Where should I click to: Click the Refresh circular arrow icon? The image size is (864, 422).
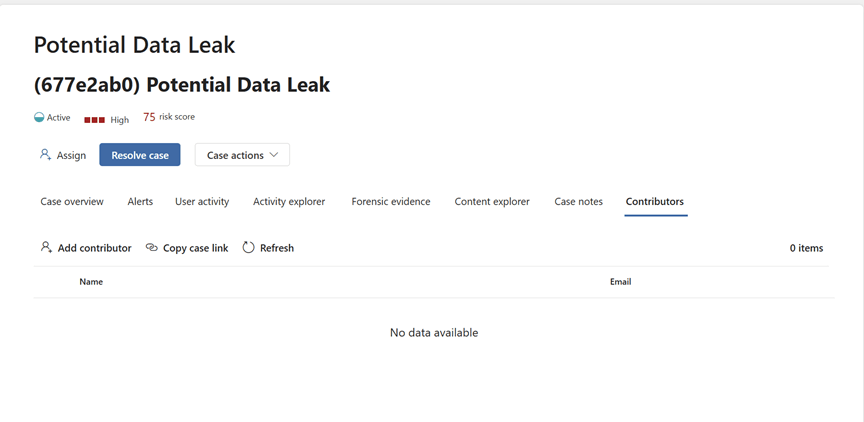pos(249,247)
